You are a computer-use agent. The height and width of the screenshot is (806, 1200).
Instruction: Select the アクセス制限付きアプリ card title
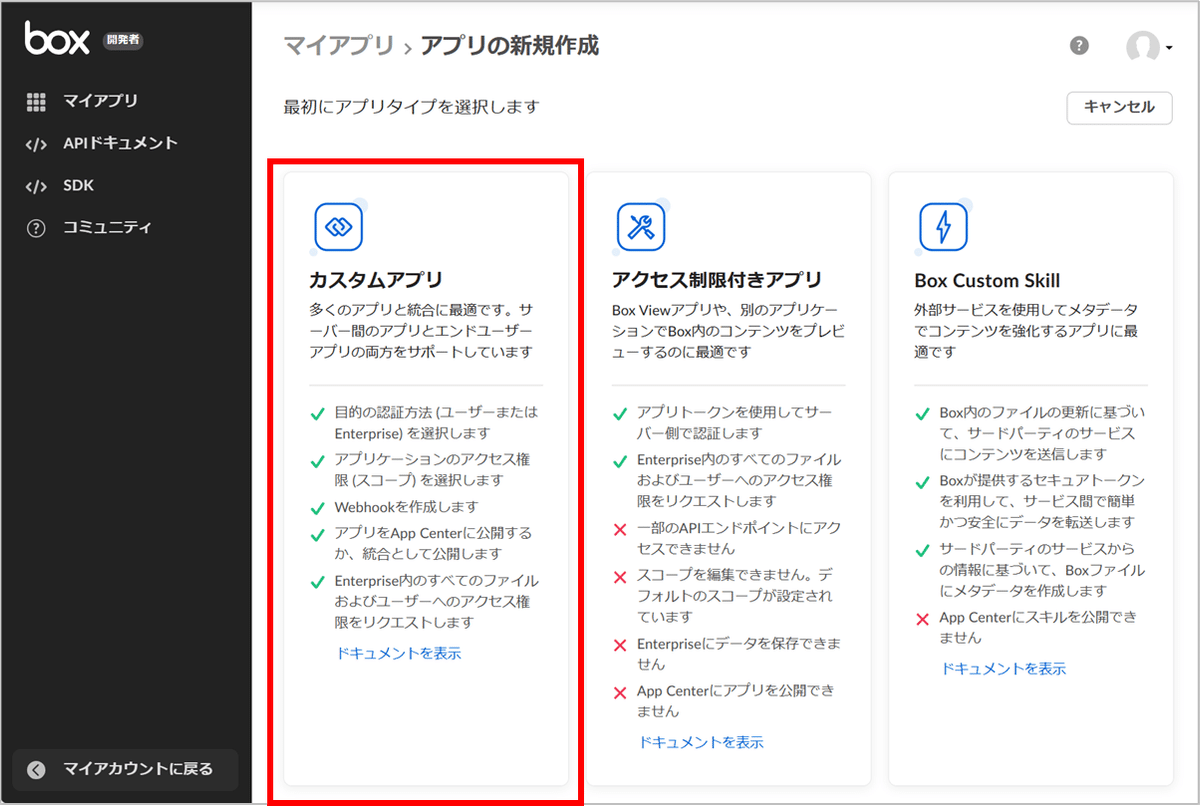pyautogui.click(x=717, y=279)
